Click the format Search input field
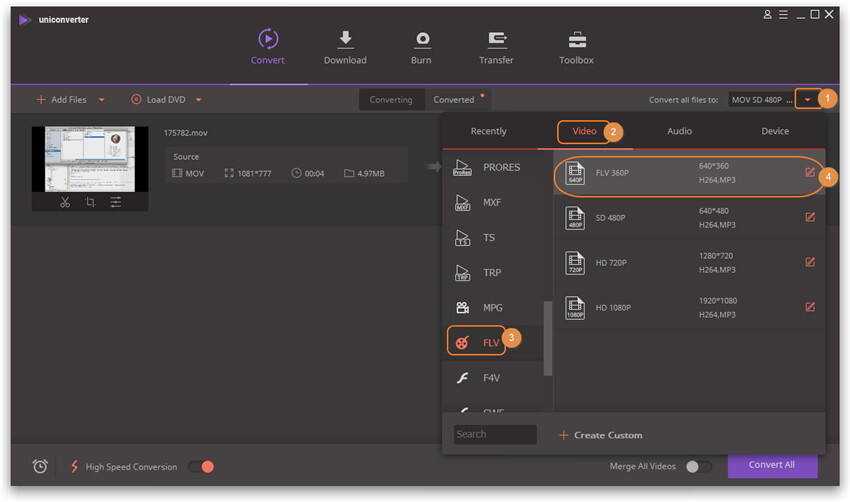This screenshot has height=502, width=850. coord(495,434)
